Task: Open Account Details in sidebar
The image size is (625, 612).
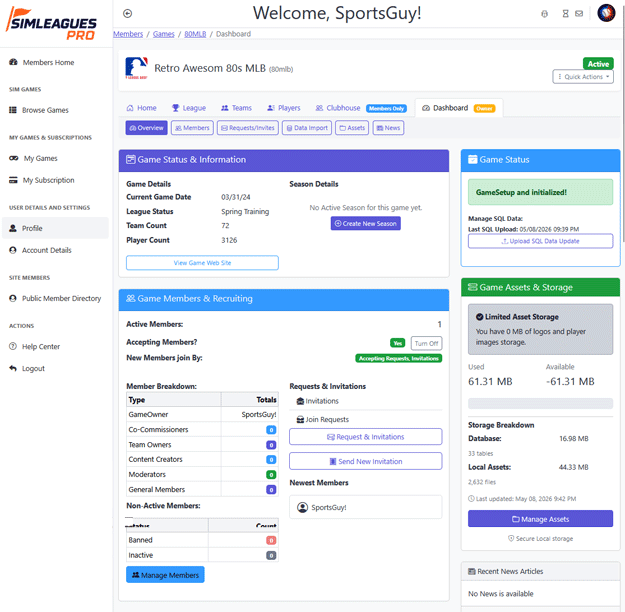Action: click(x=41, y=250)
